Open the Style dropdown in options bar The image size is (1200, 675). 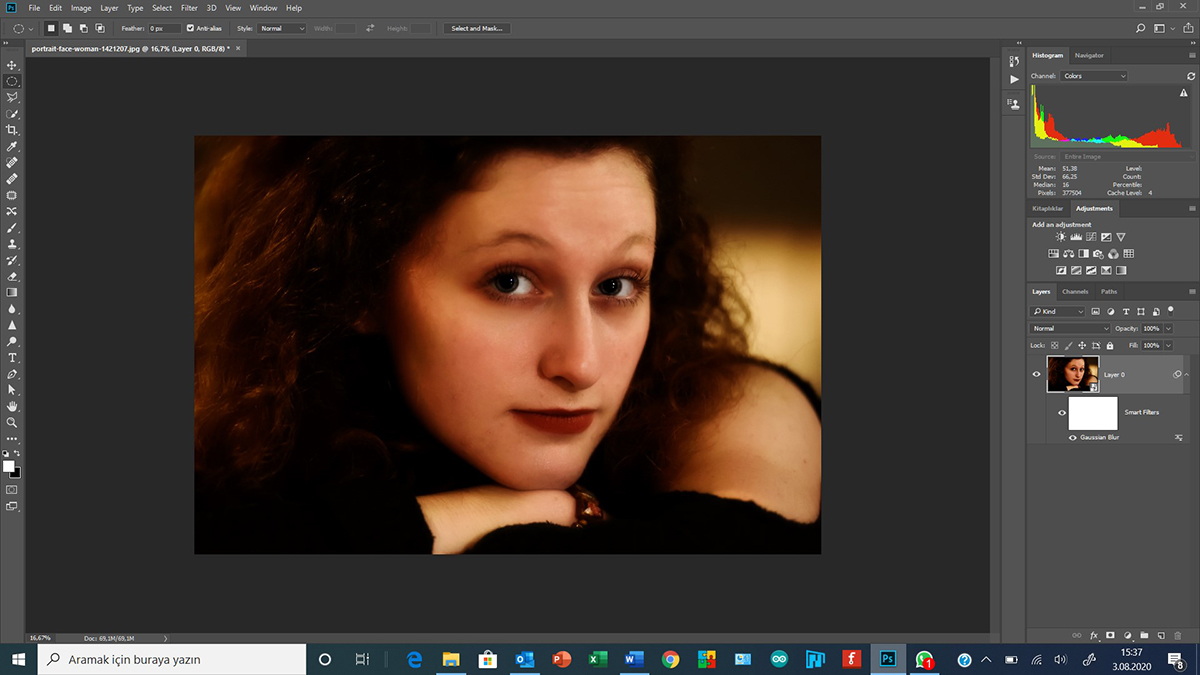[x=282, y=28]
